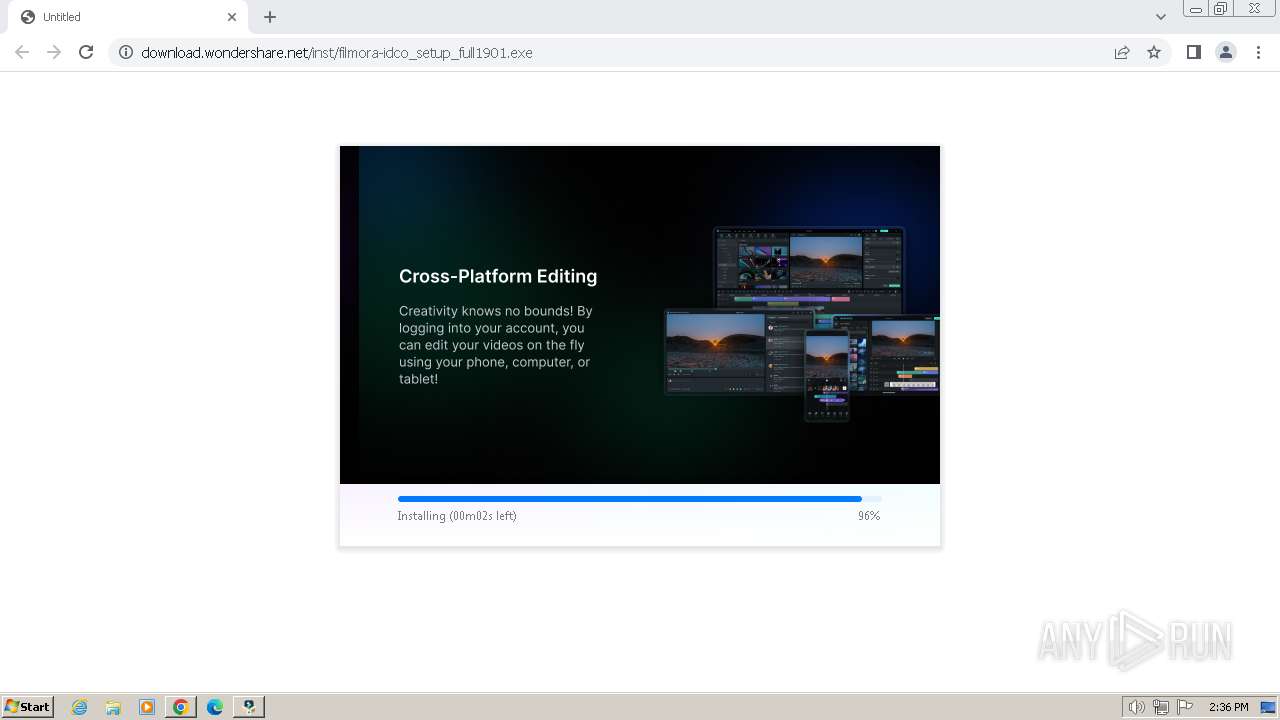
Task: Expand the tab search chevron
Action: (x=1161, y=17)
